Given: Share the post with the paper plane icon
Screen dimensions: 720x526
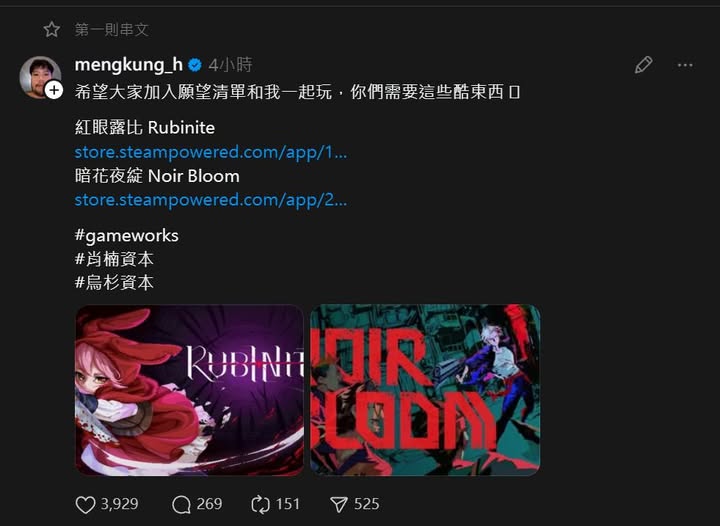Looking at the screenshot, I should 339,504.
